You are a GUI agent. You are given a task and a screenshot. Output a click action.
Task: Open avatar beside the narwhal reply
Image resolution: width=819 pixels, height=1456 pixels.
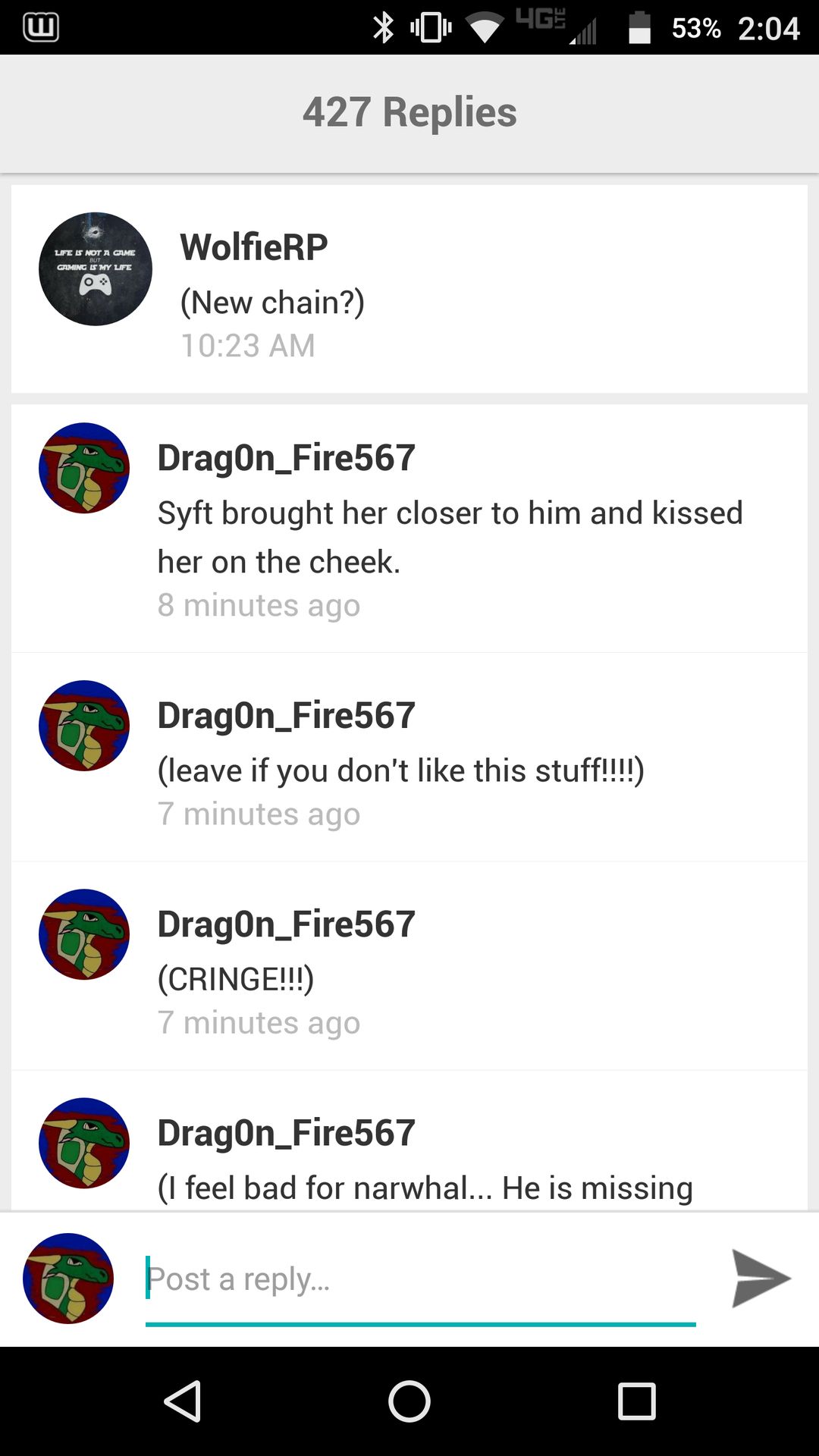[x=84, y=1143]
